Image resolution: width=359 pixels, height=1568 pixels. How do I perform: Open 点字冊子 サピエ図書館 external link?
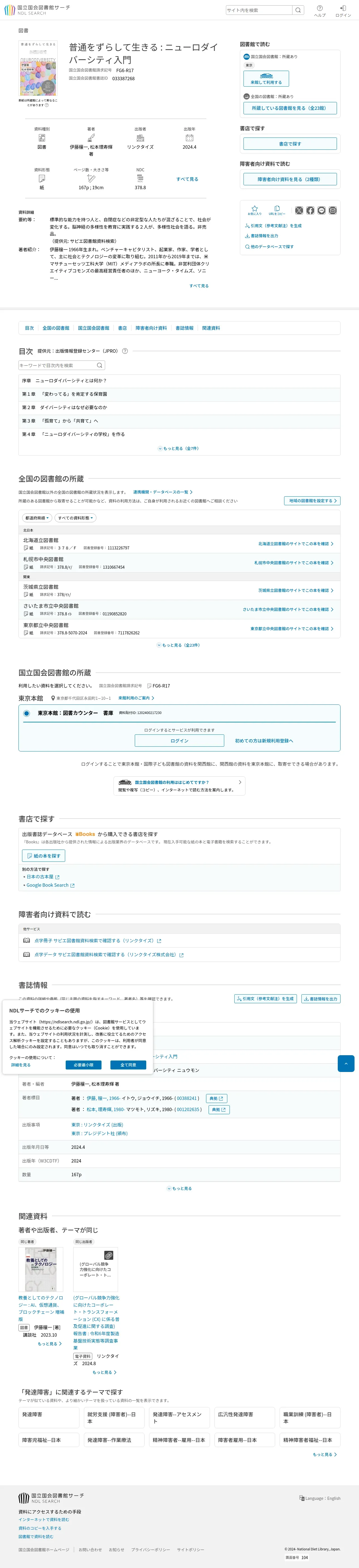click(98, 941)
